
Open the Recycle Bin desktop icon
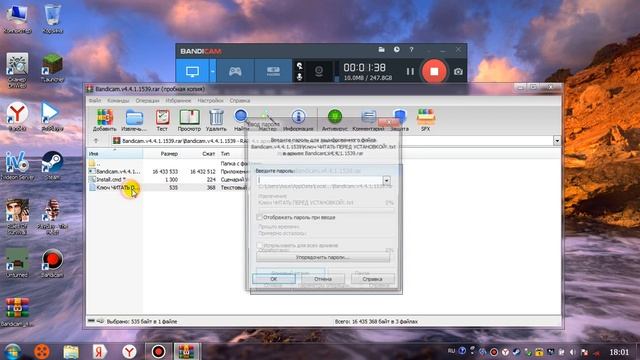pyautogui.click(x=52, y=19)
